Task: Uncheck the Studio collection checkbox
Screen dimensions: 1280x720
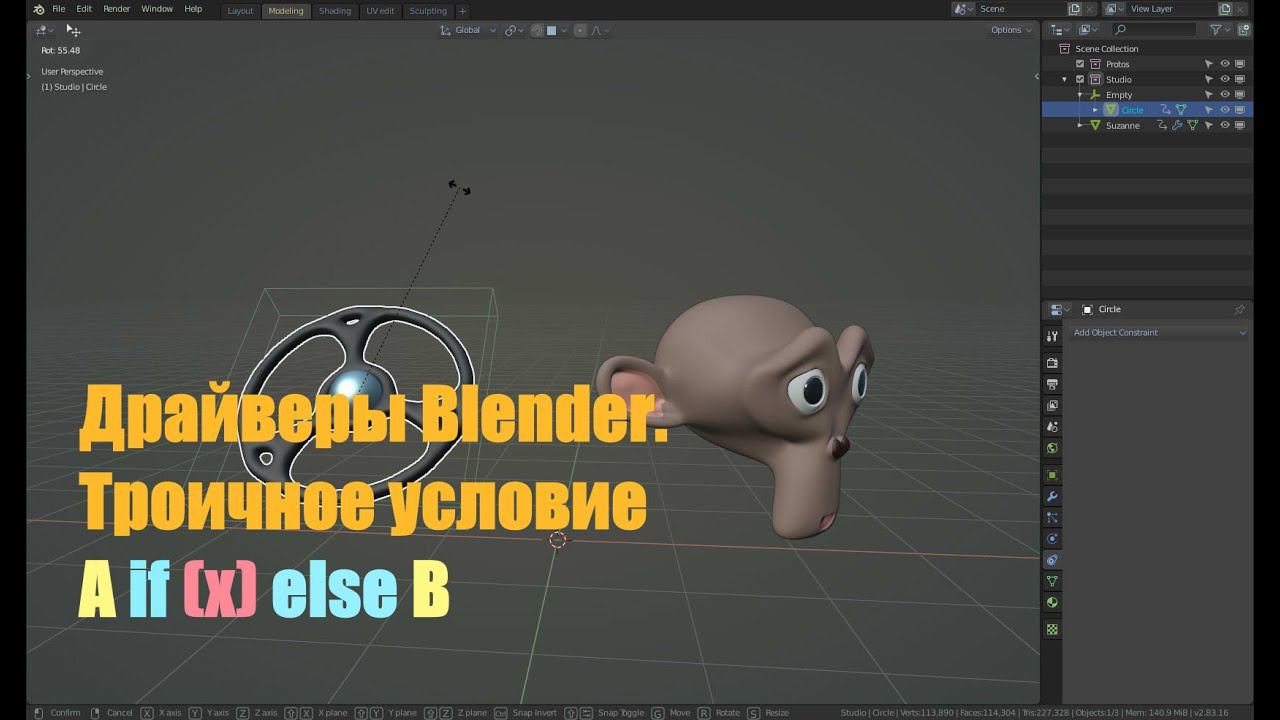Action: click(1080, 79)
